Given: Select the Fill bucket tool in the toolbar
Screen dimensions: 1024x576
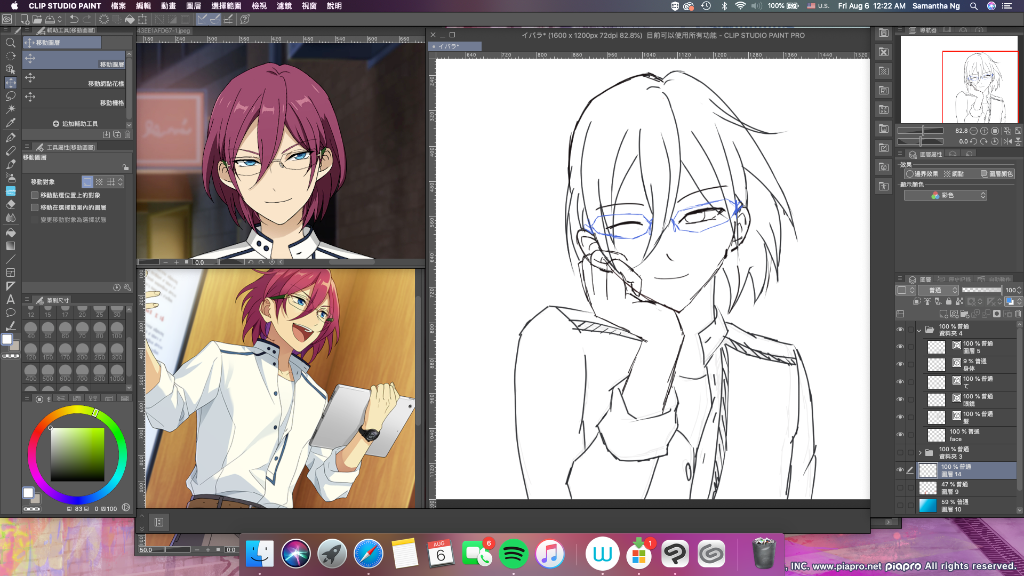Looking at the screenshot, I should (x=10, y=232).
